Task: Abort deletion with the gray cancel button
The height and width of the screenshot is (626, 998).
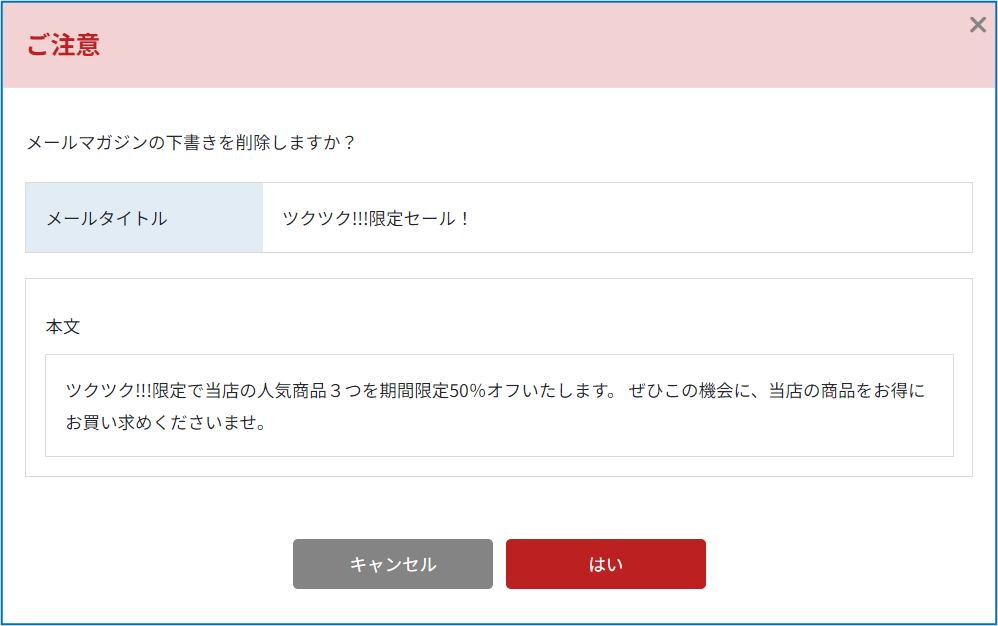Action: [x=393, y=564]
